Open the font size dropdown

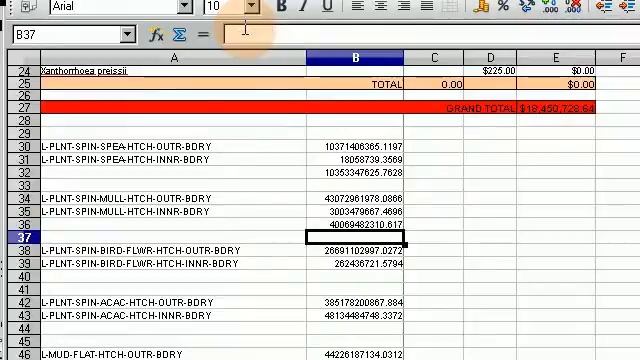pos(252,6)
